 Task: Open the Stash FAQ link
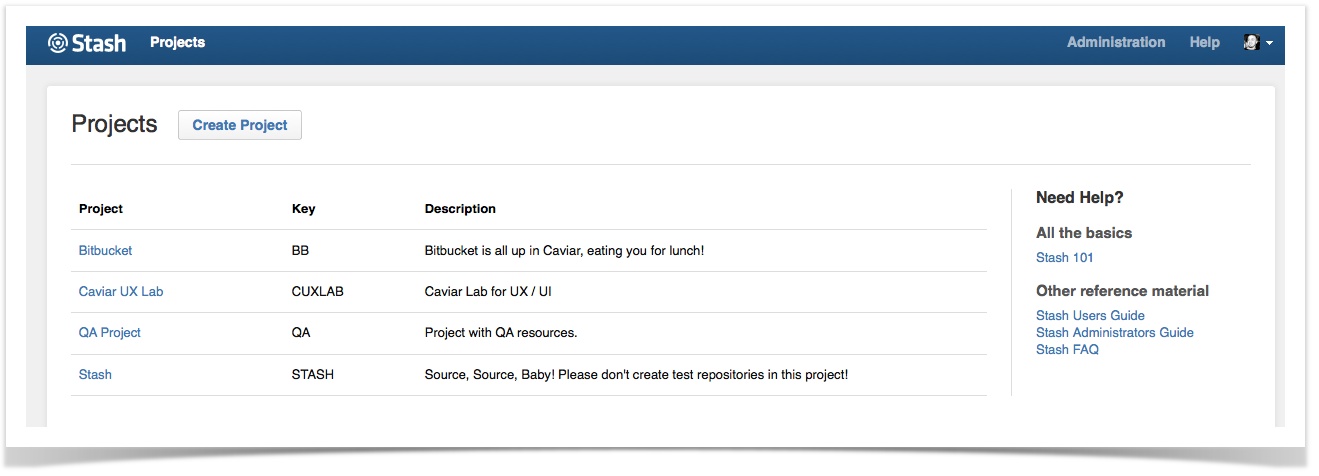tap(1067, 350)
